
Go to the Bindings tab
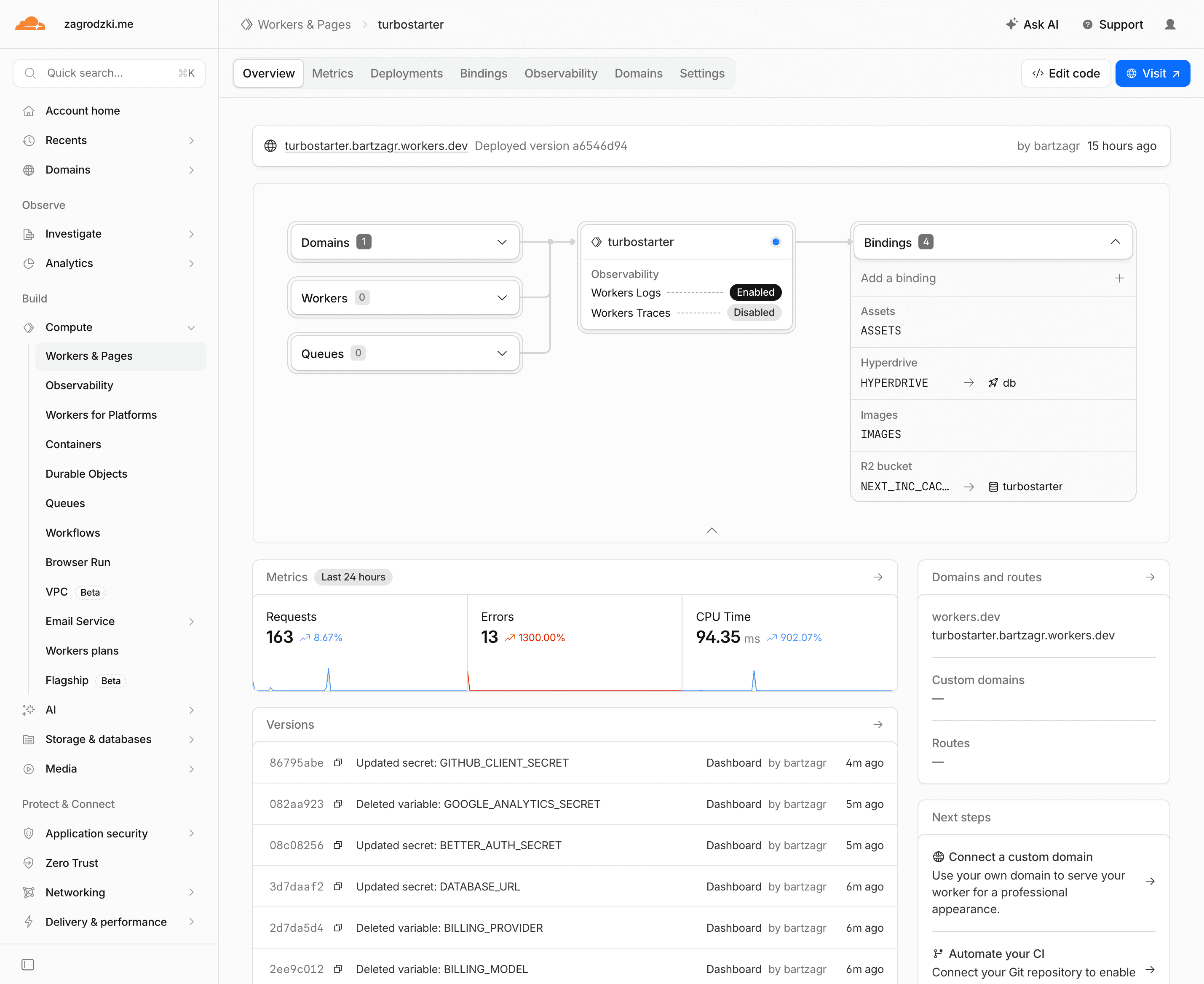(483, 73)
